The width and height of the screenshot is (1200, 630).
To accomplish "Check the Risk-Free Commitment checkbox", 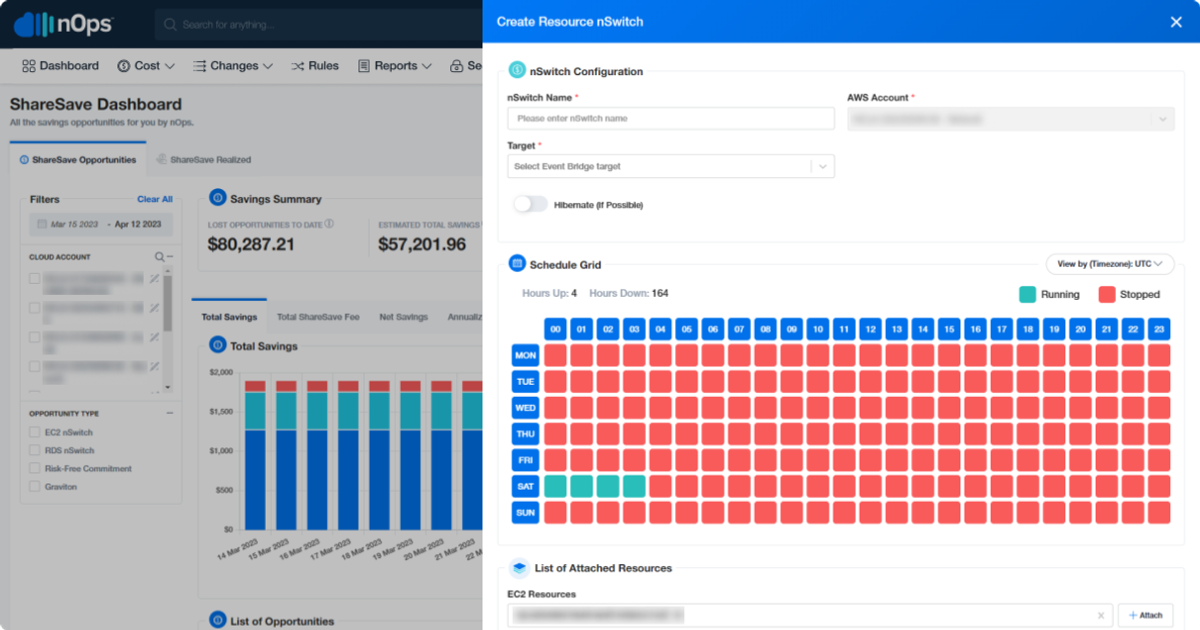I will [35, 469].
